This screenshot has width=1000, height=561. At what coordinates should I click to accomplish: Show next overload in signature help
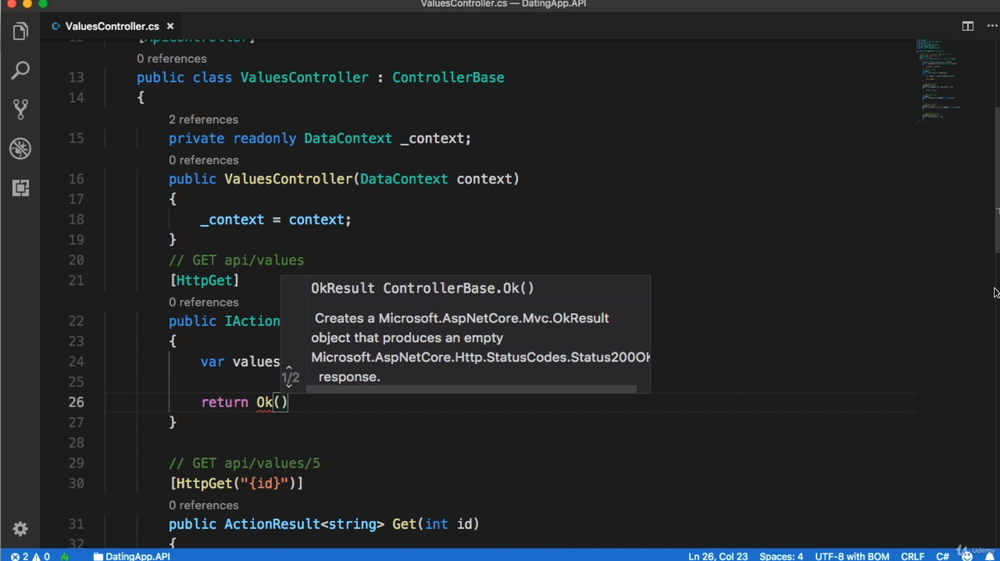pos(289,385)
